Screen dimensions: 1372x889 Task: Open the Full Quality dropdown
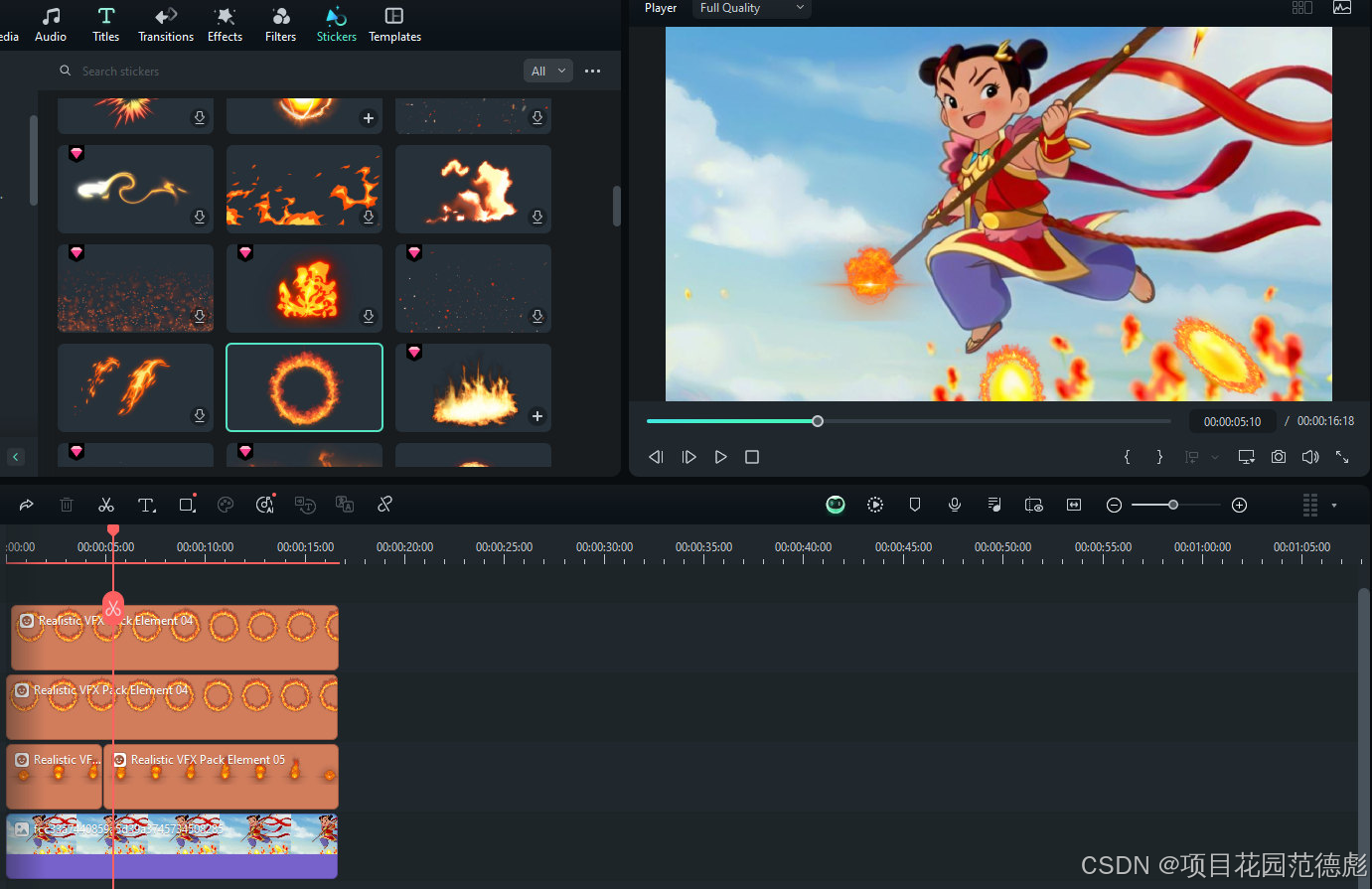tap(752, 8)
